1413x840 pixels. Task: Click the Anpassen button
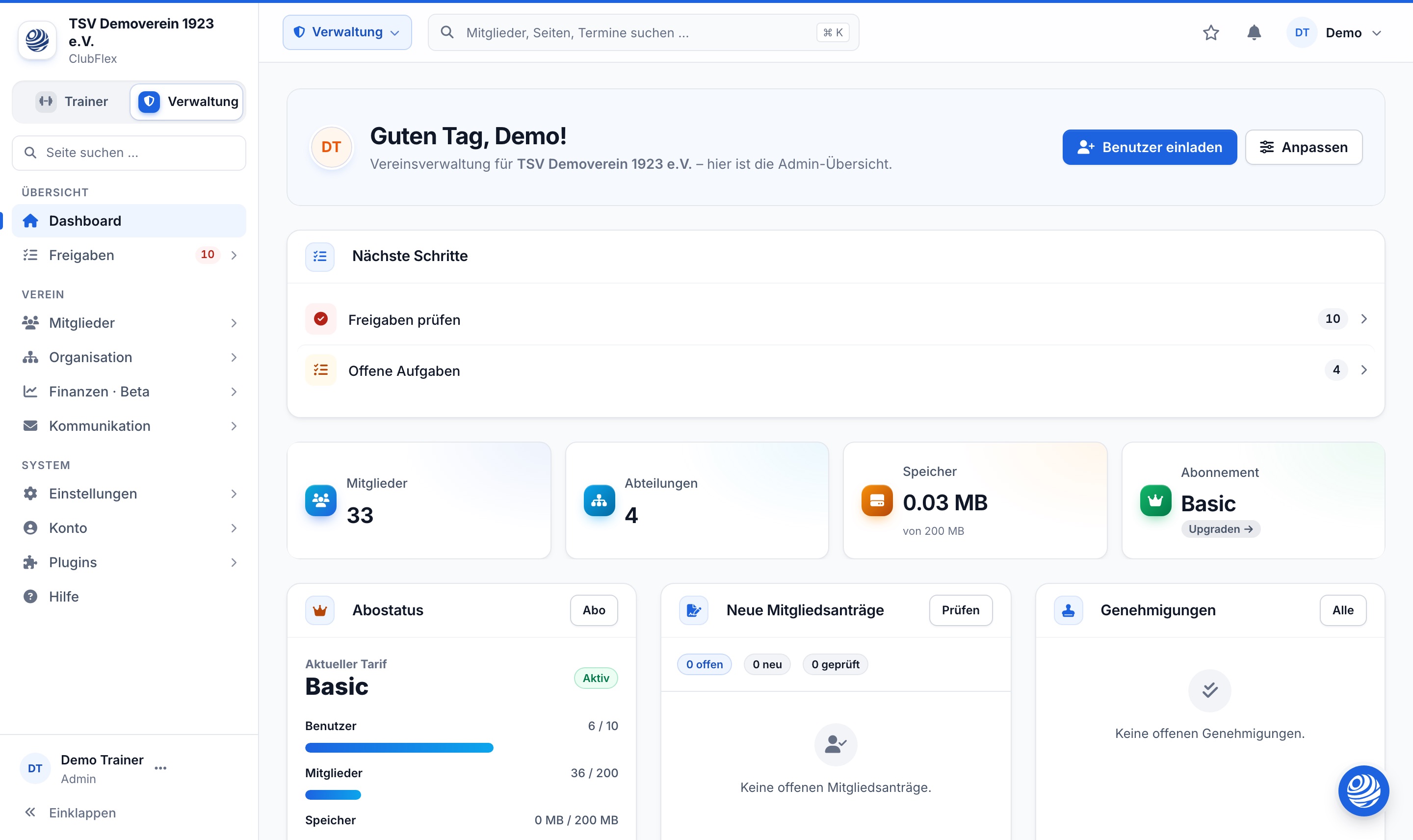click(1303, 147)
